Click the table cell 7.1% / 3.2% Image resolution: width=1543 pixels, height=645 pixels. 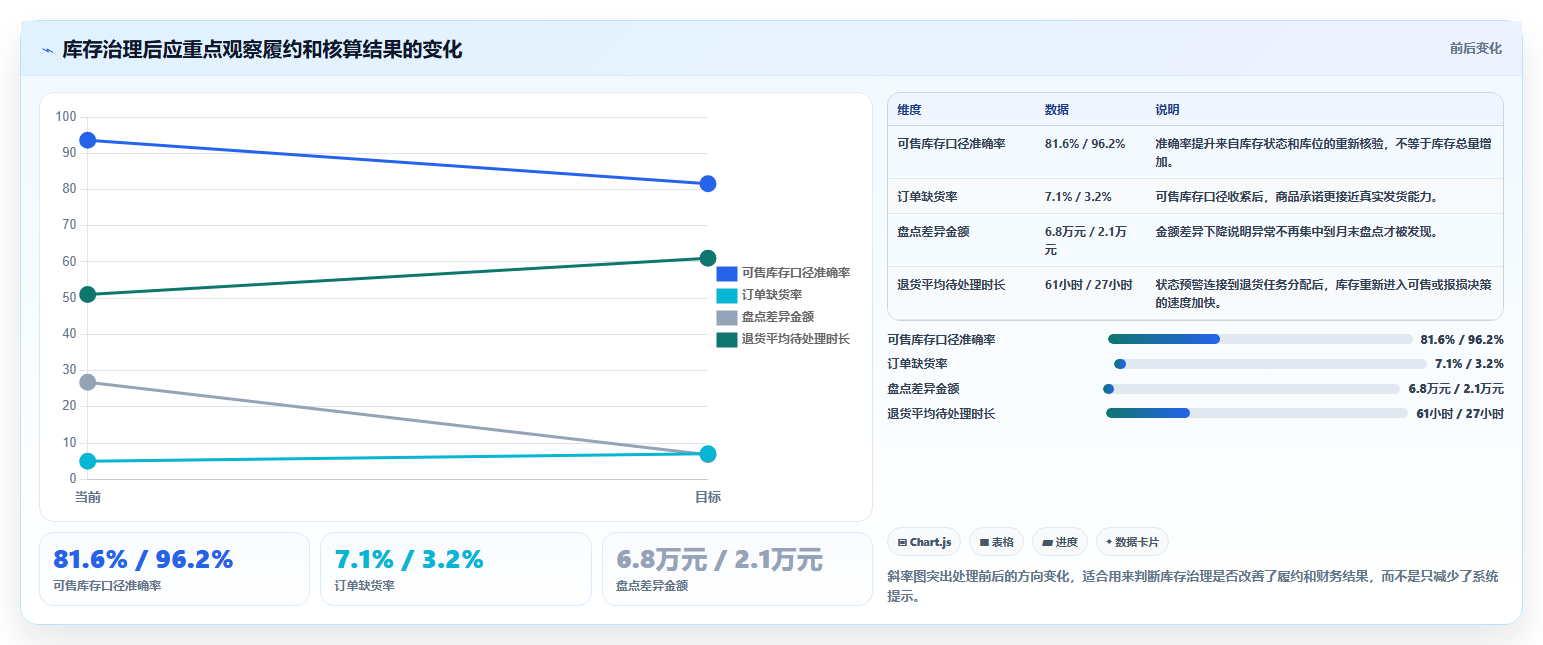pyautogui.click(x=1078, y=197)
